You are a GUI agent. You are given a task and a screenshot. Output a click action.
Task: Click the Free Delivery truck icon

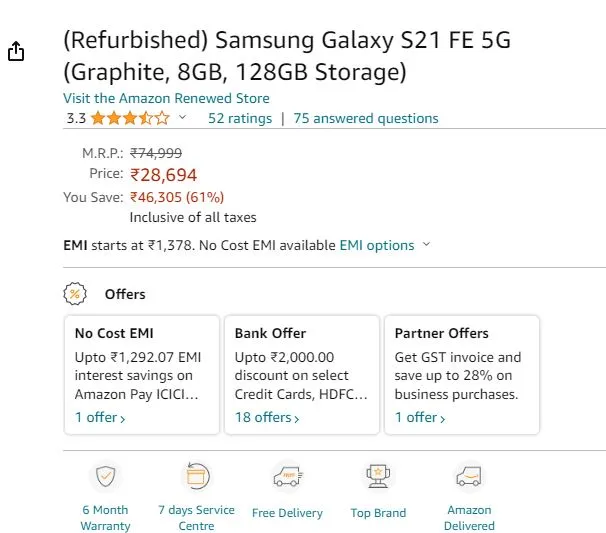(x=288, y=476)
